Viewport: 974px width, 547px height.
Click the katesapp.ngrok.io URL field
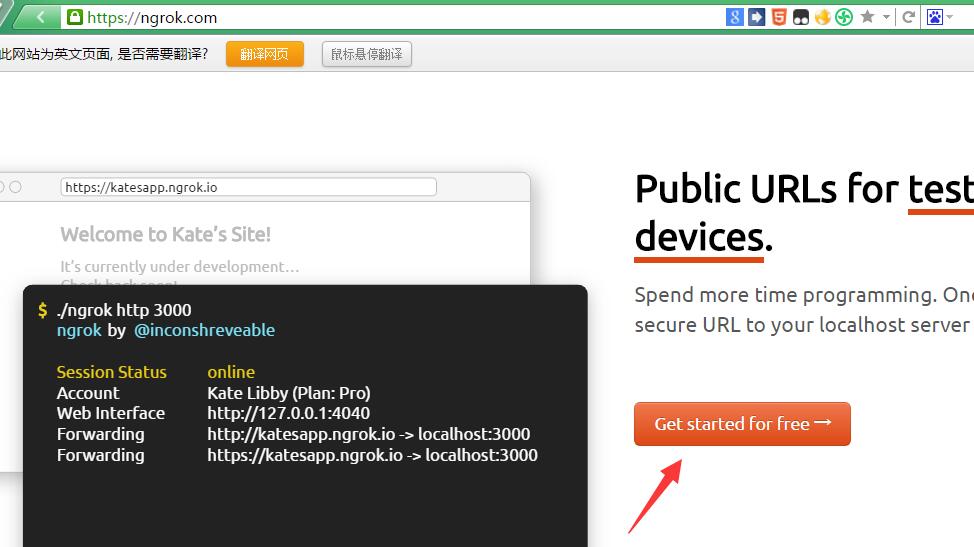[x=248, y=187]
